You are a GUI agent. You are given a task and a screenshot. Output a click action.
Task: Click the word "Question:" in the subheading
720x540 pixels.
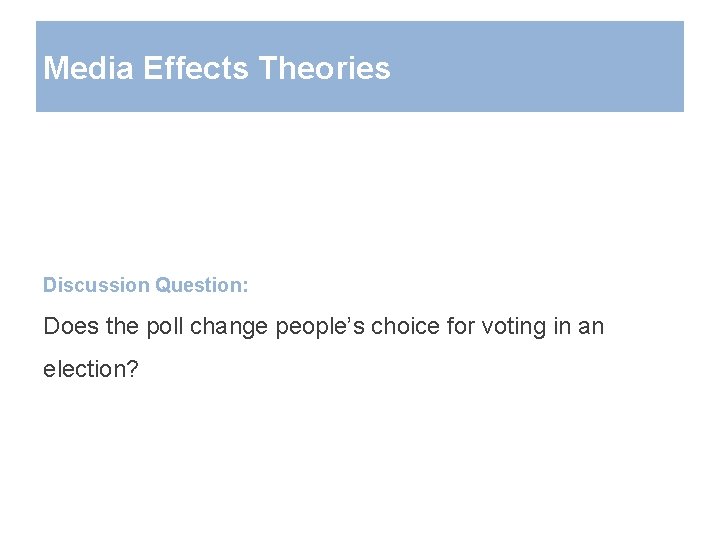202,285
